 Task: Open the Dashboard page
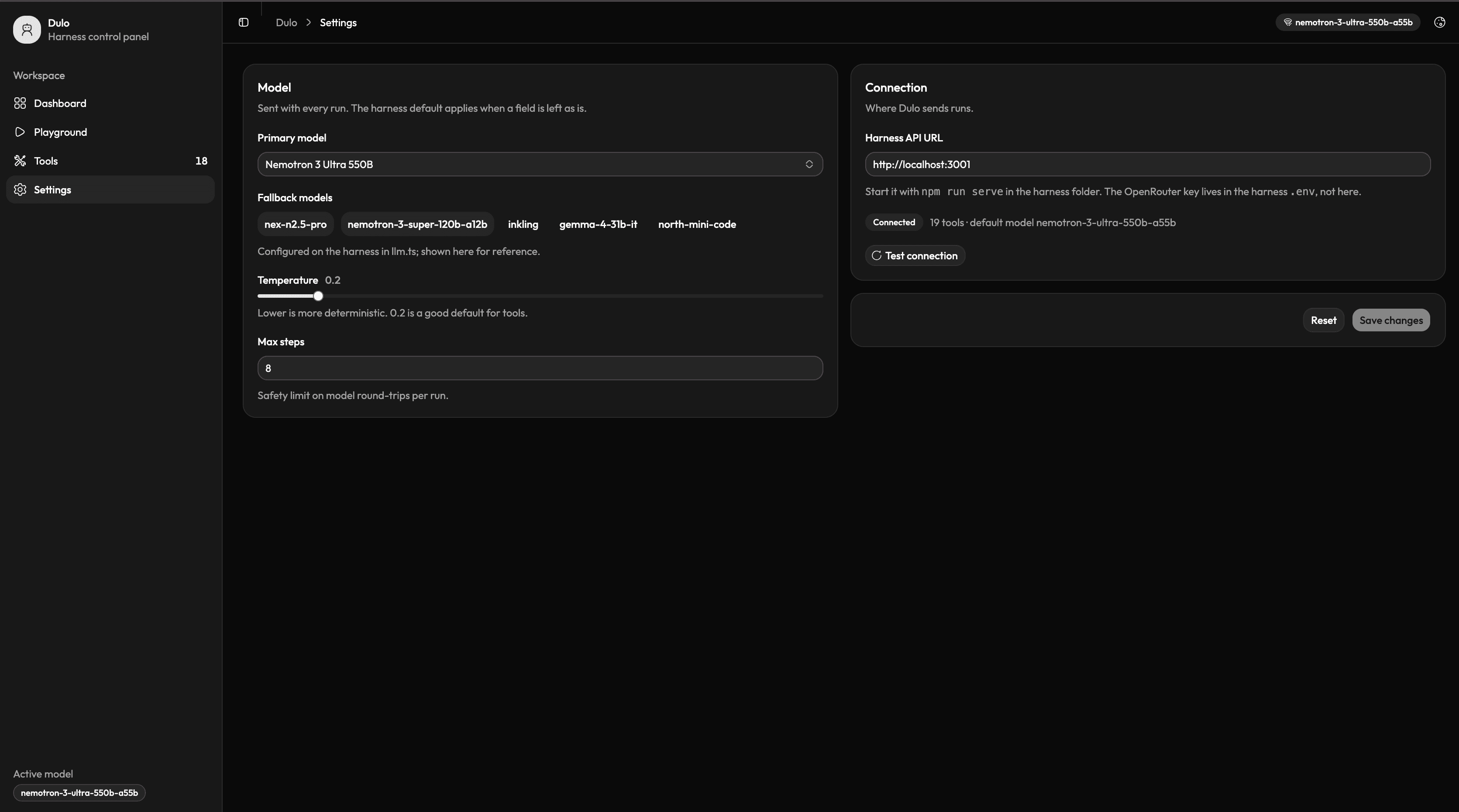110,103
